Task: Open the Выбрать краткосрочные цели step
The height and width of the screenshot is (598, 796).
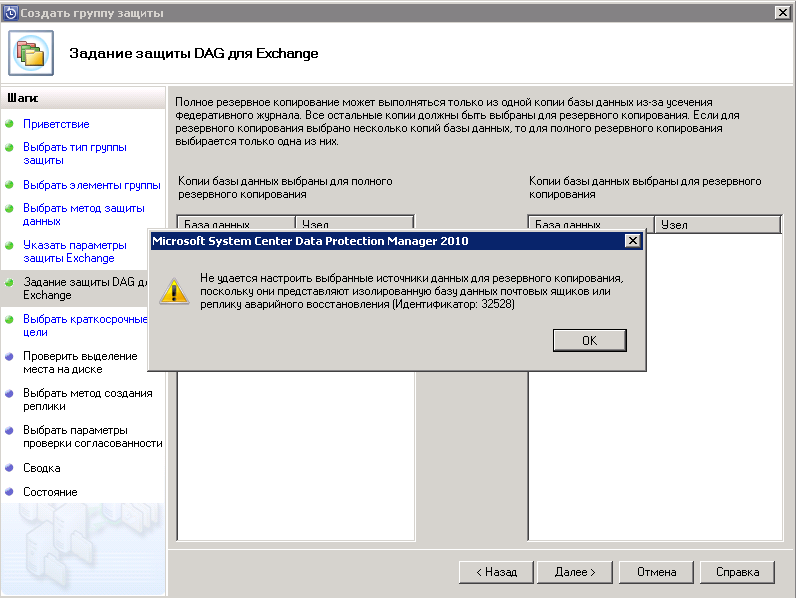Action: pyautogui.click(x=85, y=325)
